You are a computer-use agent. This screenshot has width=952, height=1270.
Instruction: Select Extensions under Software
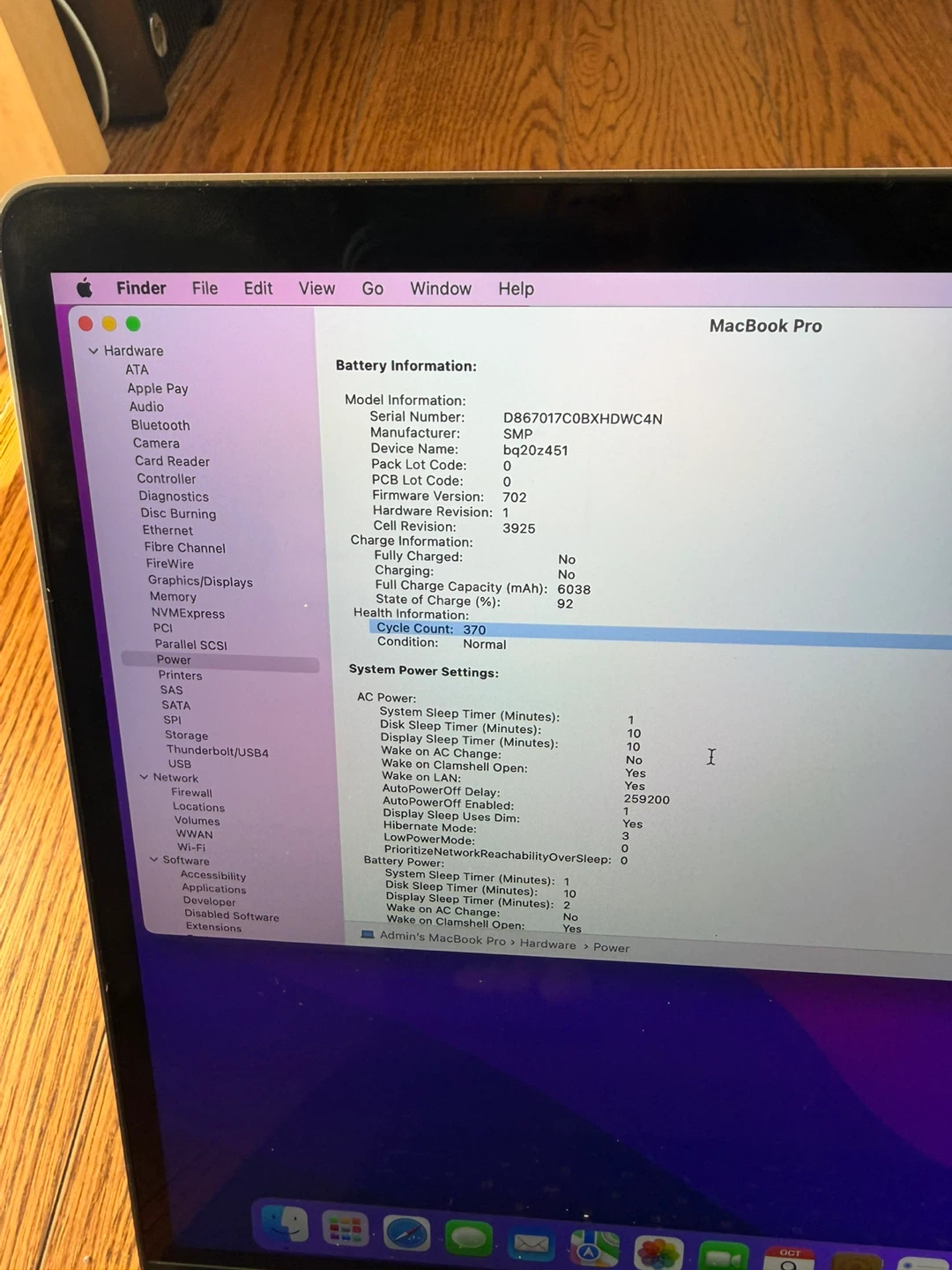214,927
